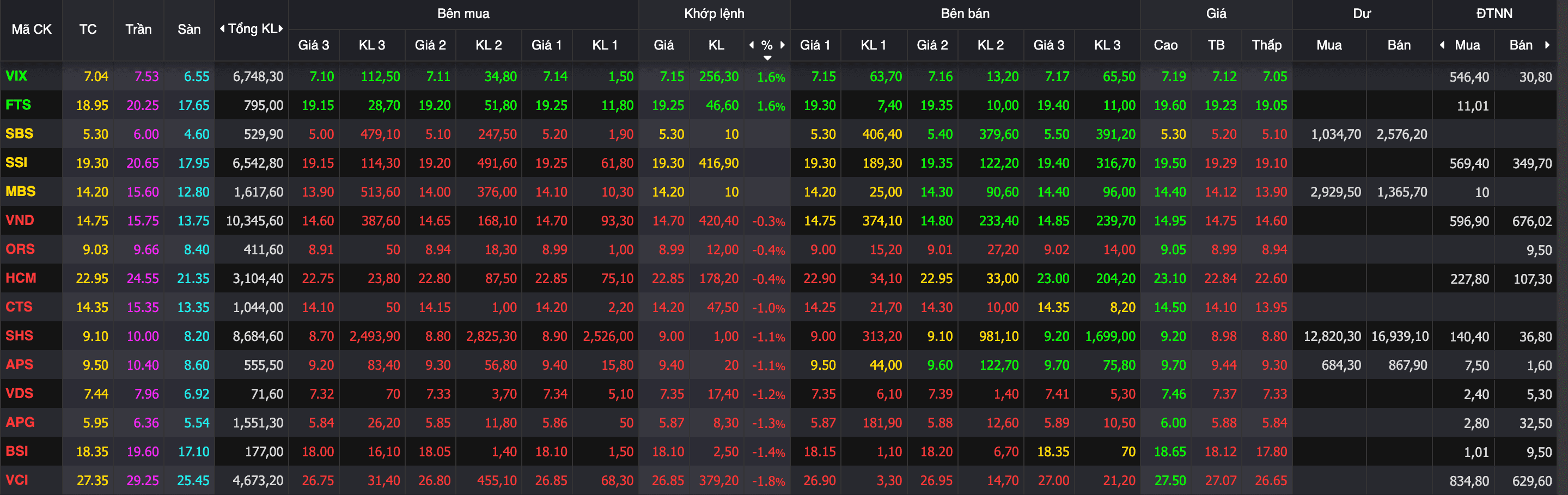The height and width of the screenshot is (495, 1568).
Task: Select SSI matched volume 416,90
Action: (719, 163)
